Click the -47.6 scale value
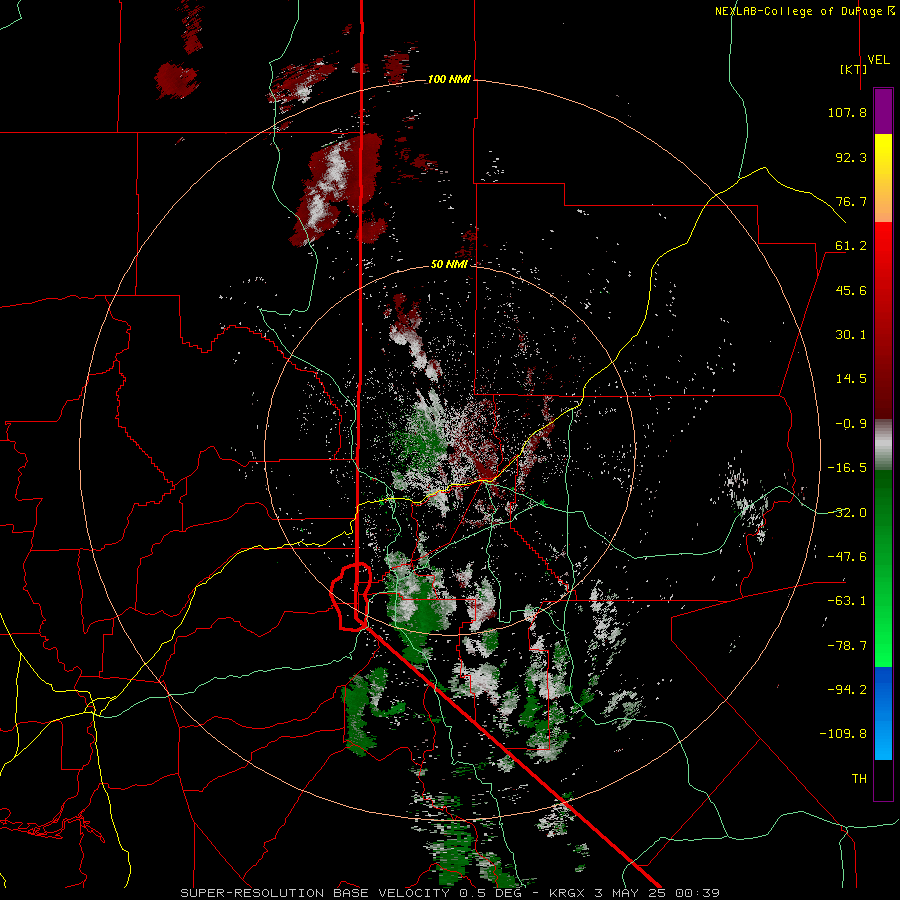 (847, 557)
